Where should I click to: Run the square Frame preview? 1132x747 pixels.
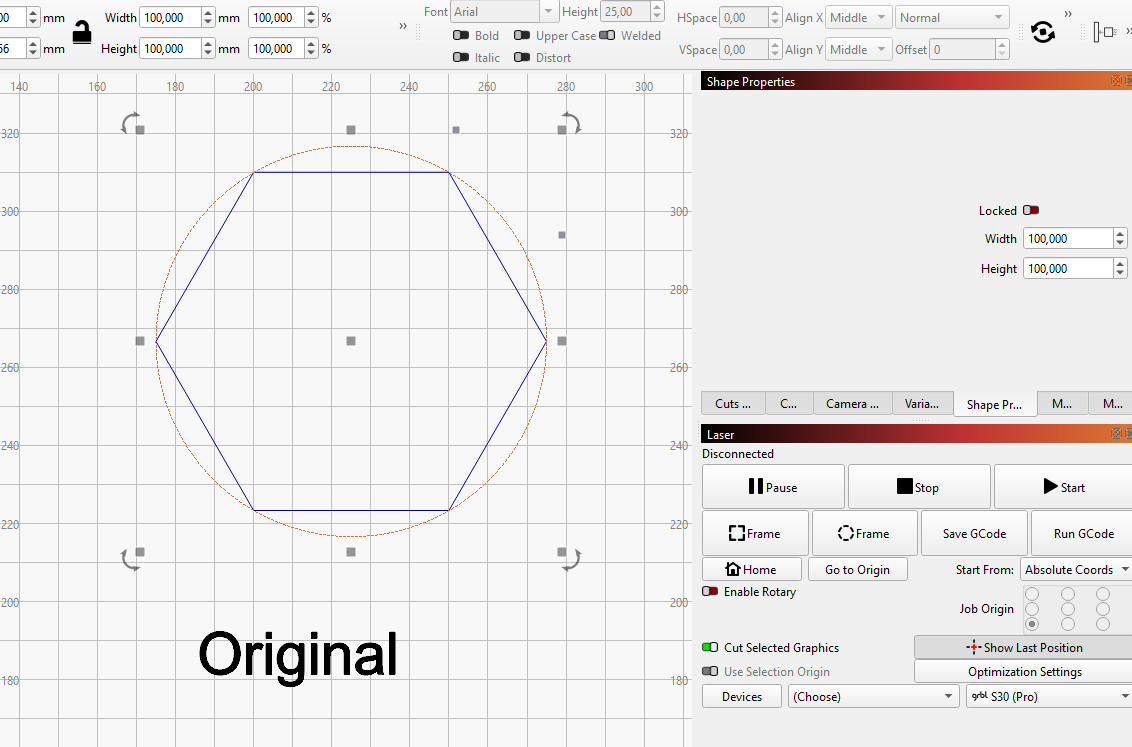tap(755, 533)
